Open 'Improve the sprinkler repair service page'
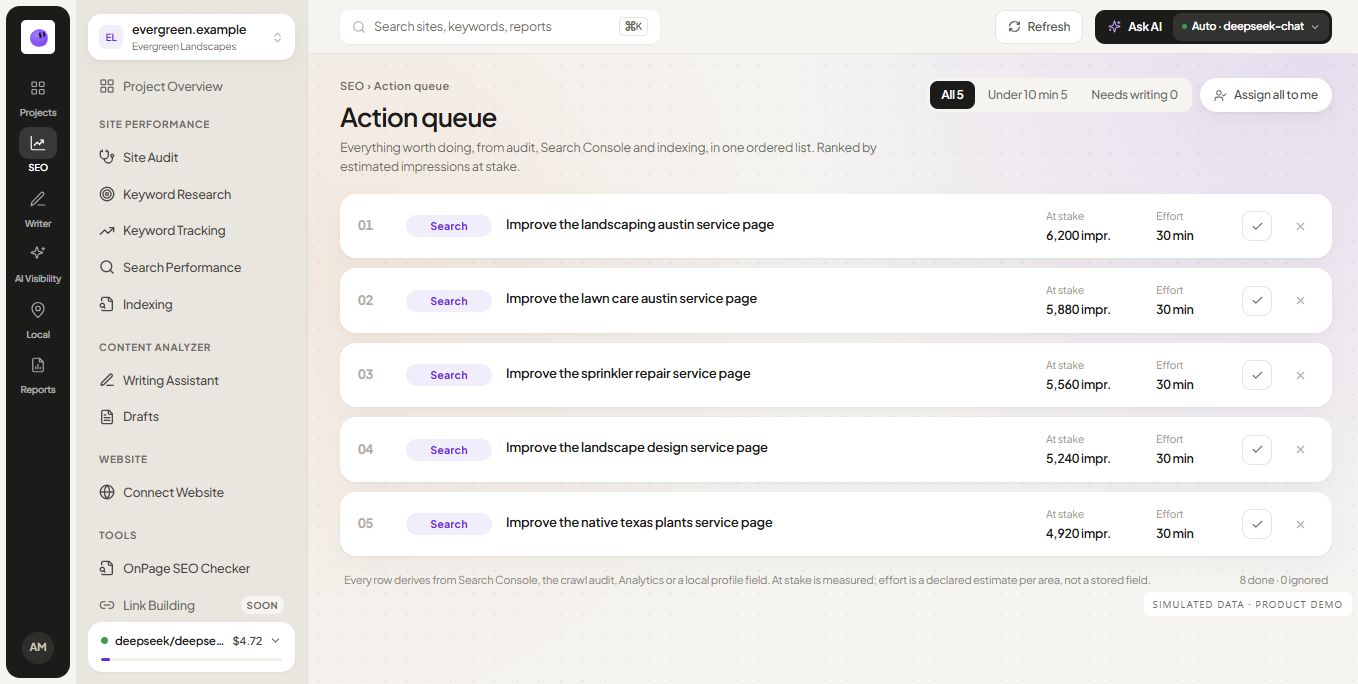This screenshot has width=1358, height=684. (628, 373)
